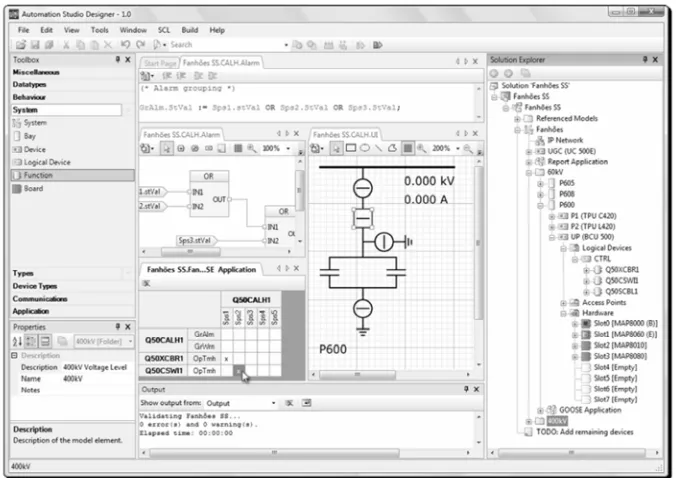The image size is (676, 478).
Task: Click inside the Search input field
Action: click(225, 45)
